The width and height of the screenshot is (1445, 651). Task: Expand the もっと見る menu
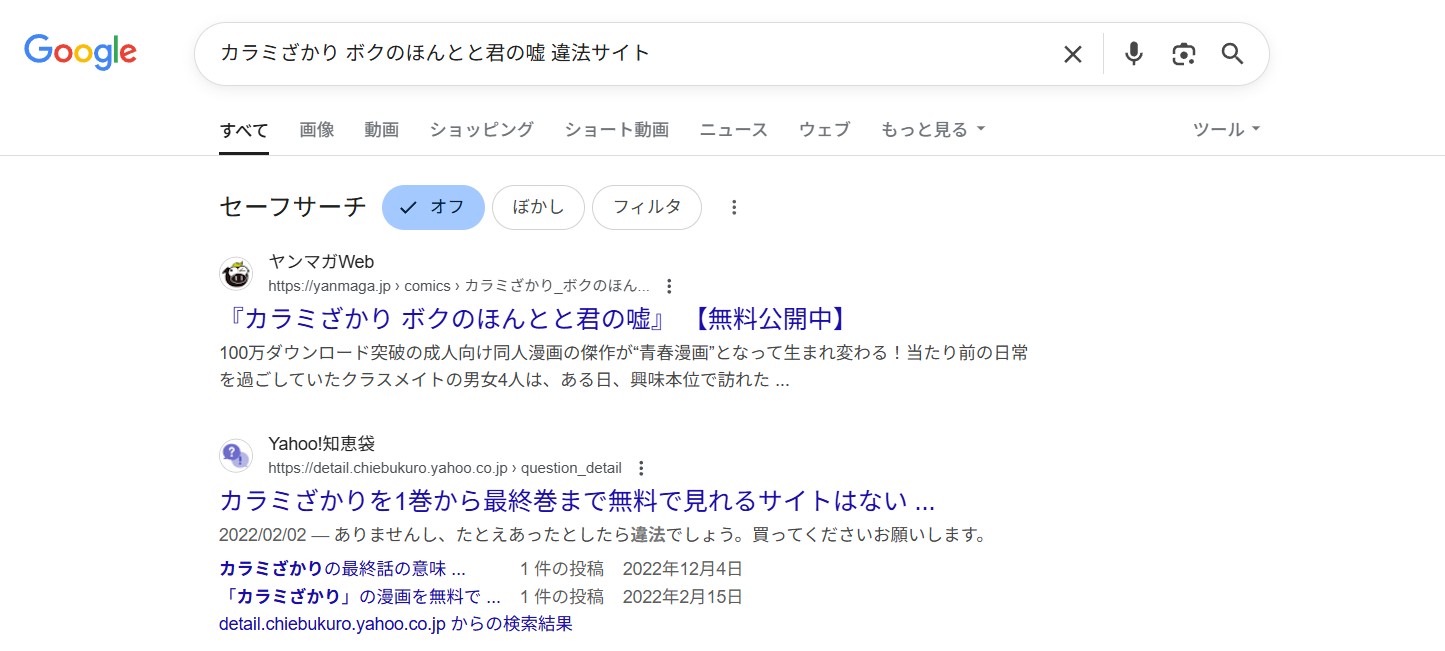click(931, 129)
